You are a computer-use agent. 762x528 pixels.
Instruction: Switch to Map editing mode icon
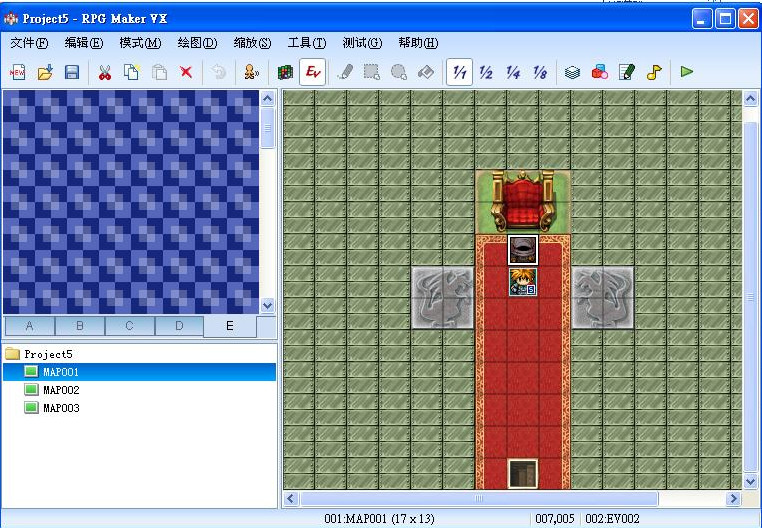tap(285, 72)
